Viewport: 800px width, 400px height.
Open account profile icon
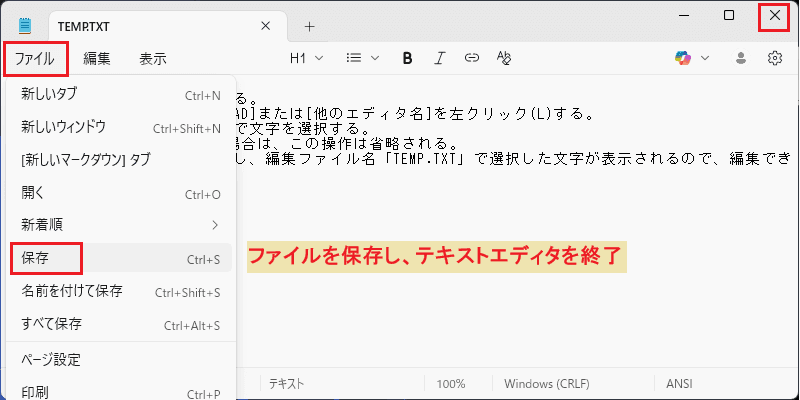(x=741, y=58)
